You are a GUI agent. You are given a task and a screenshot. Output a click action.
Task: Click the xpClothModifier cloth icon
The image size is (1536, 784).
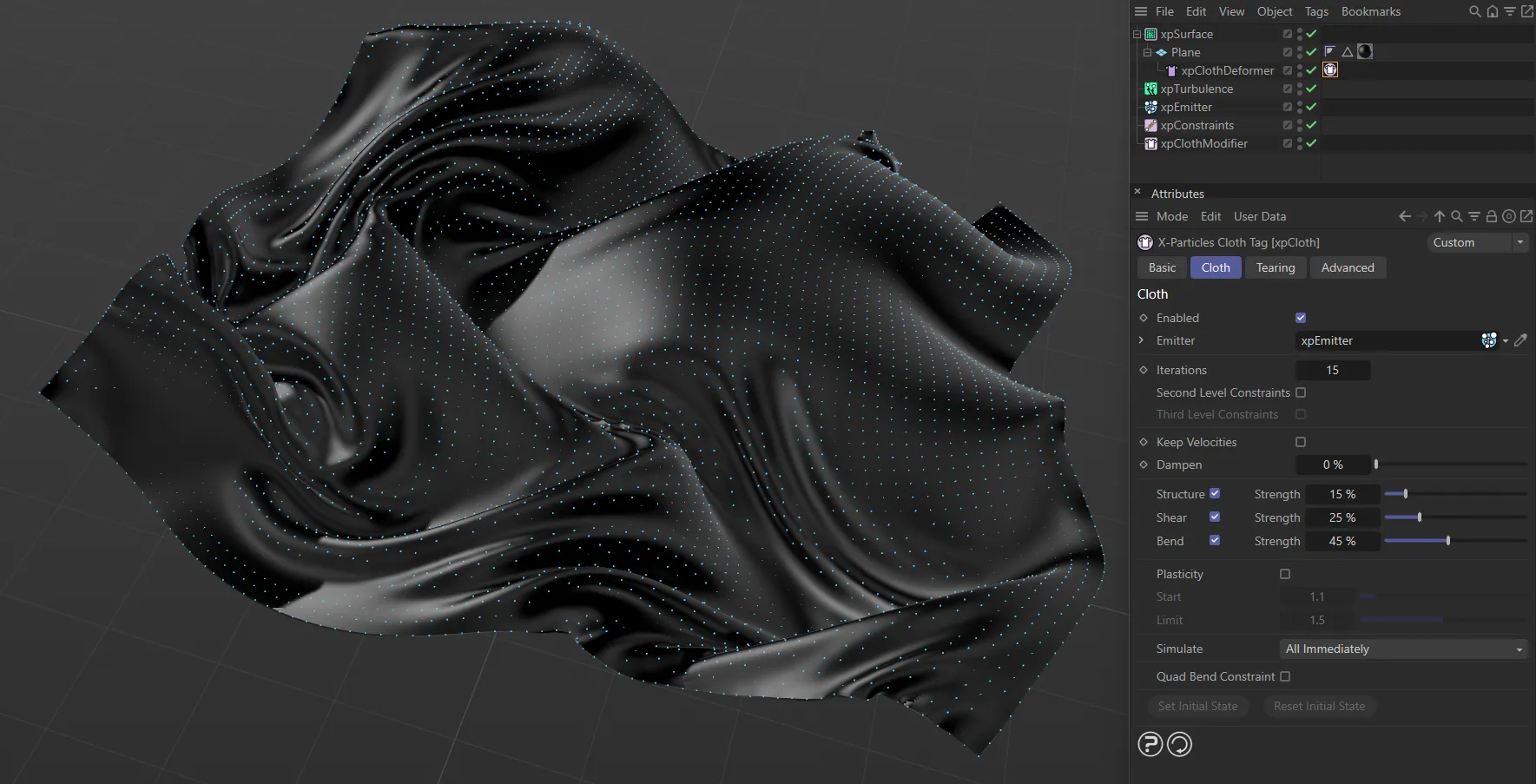point(1150,143)
